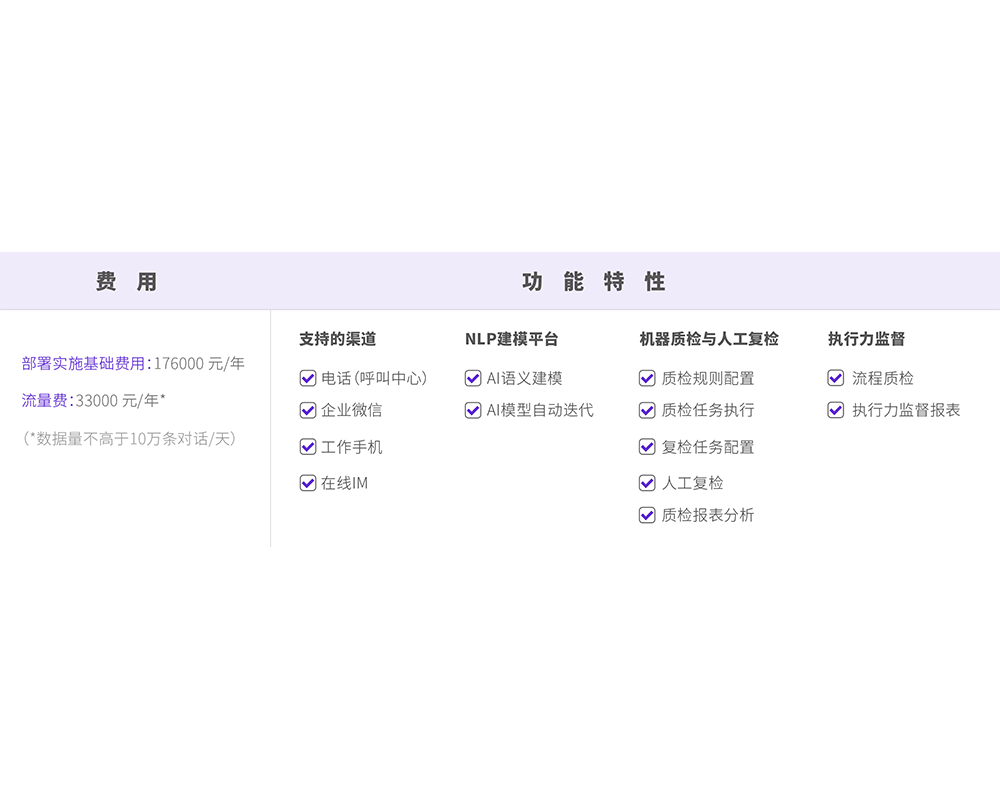Image resolution: width=1000 pixels, height=800 pixels.
Task: Click the 流量费 label
Action: click(44, 397)
